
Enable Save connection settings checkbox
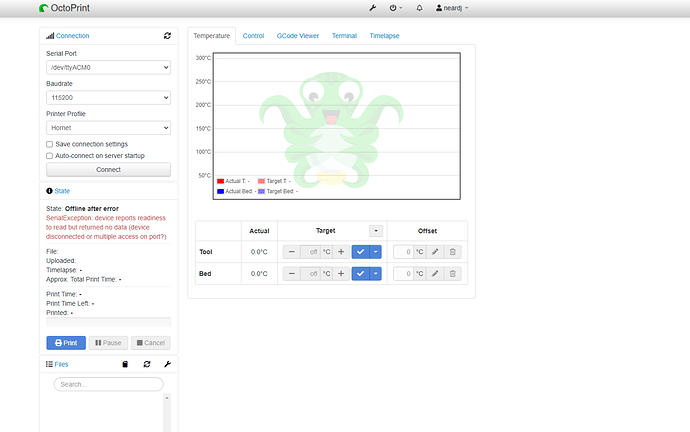tap(49, 144)
